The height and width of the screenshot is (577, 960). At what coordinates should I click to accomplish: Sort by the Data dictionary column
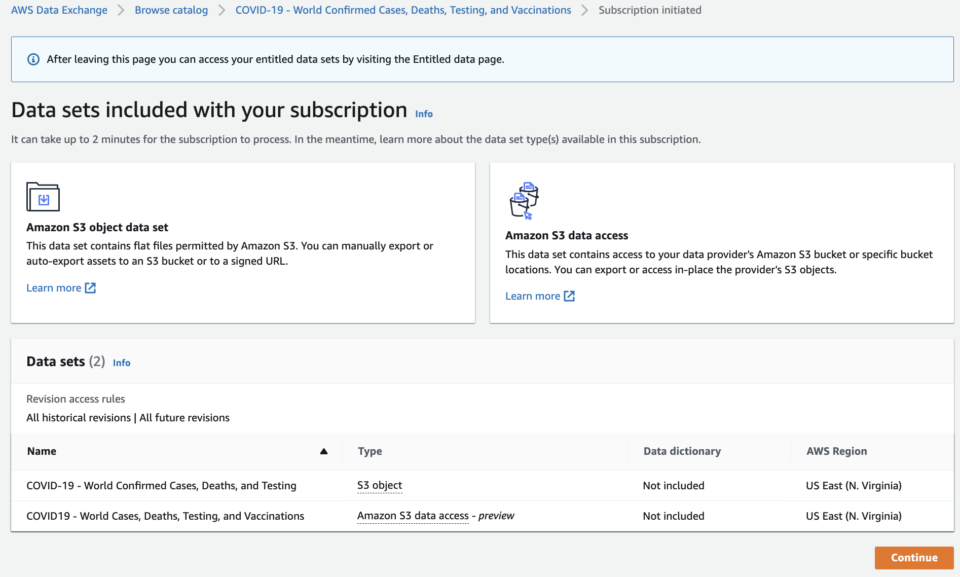682,451
